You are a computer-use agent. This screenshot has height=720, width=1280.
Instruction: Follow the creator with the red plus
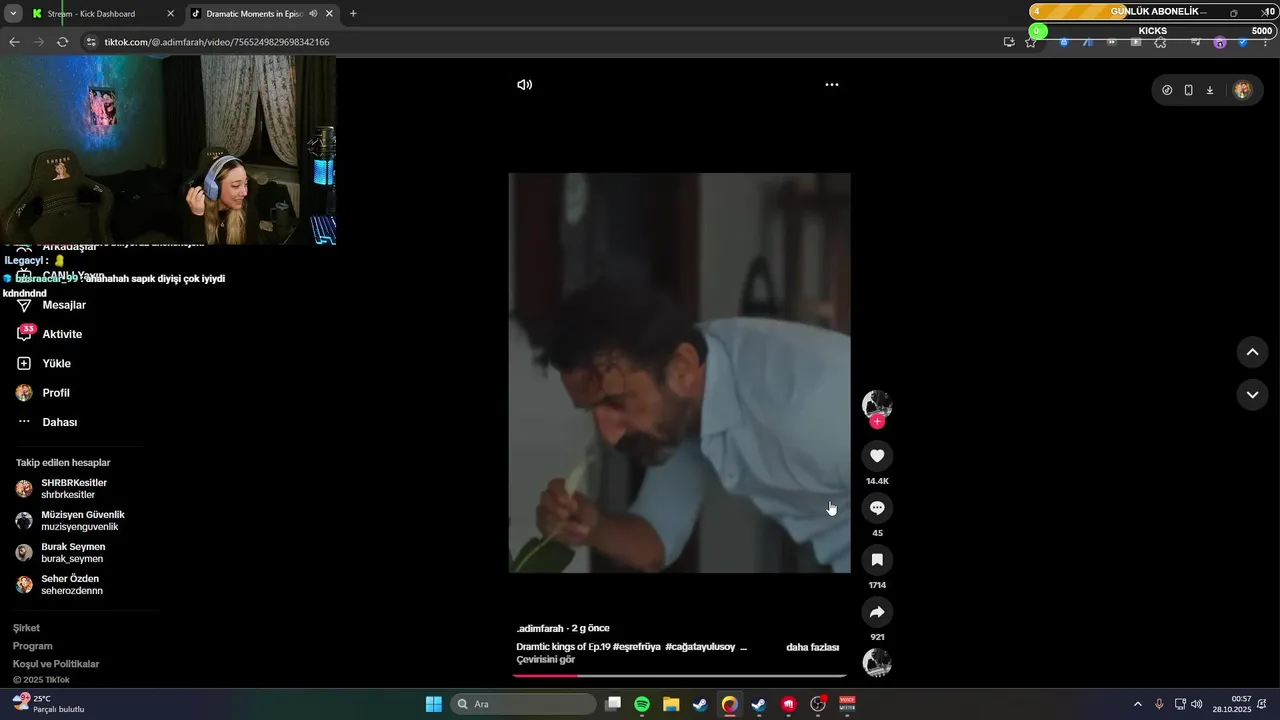[877, 422]
